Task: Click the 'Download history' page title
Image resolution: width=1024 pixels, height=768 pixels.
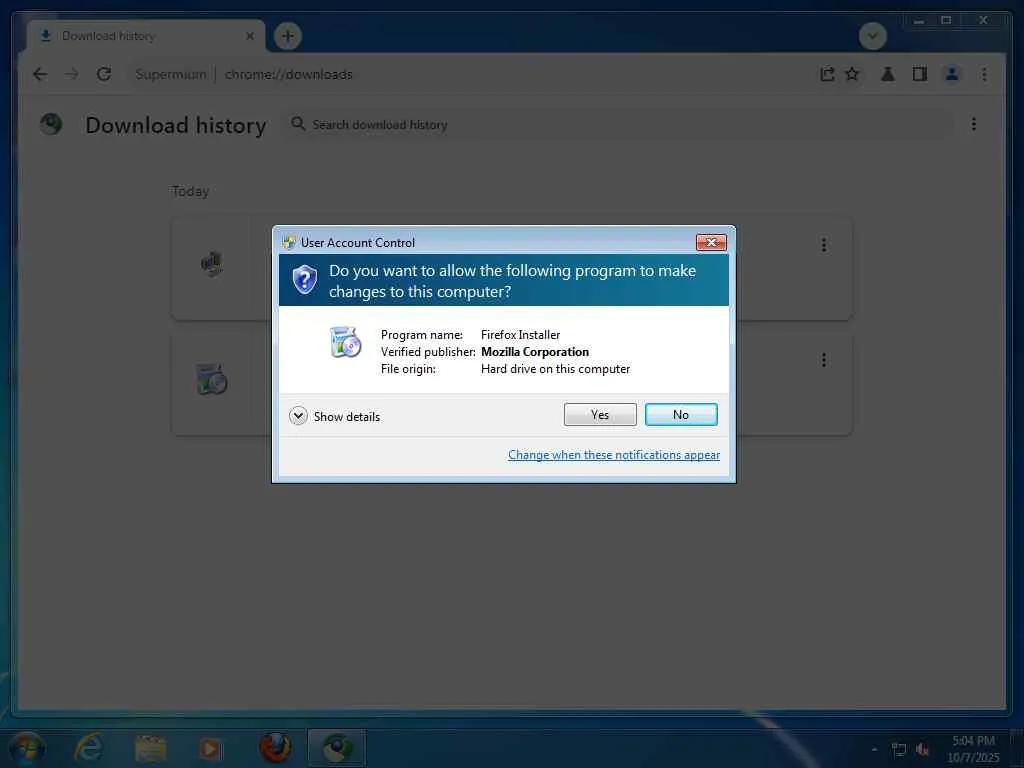Action: pos(176,125)
